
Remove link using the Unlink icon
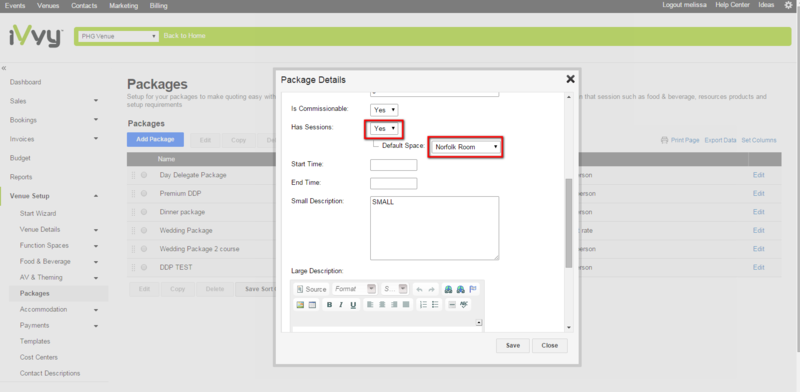(461, 289)
